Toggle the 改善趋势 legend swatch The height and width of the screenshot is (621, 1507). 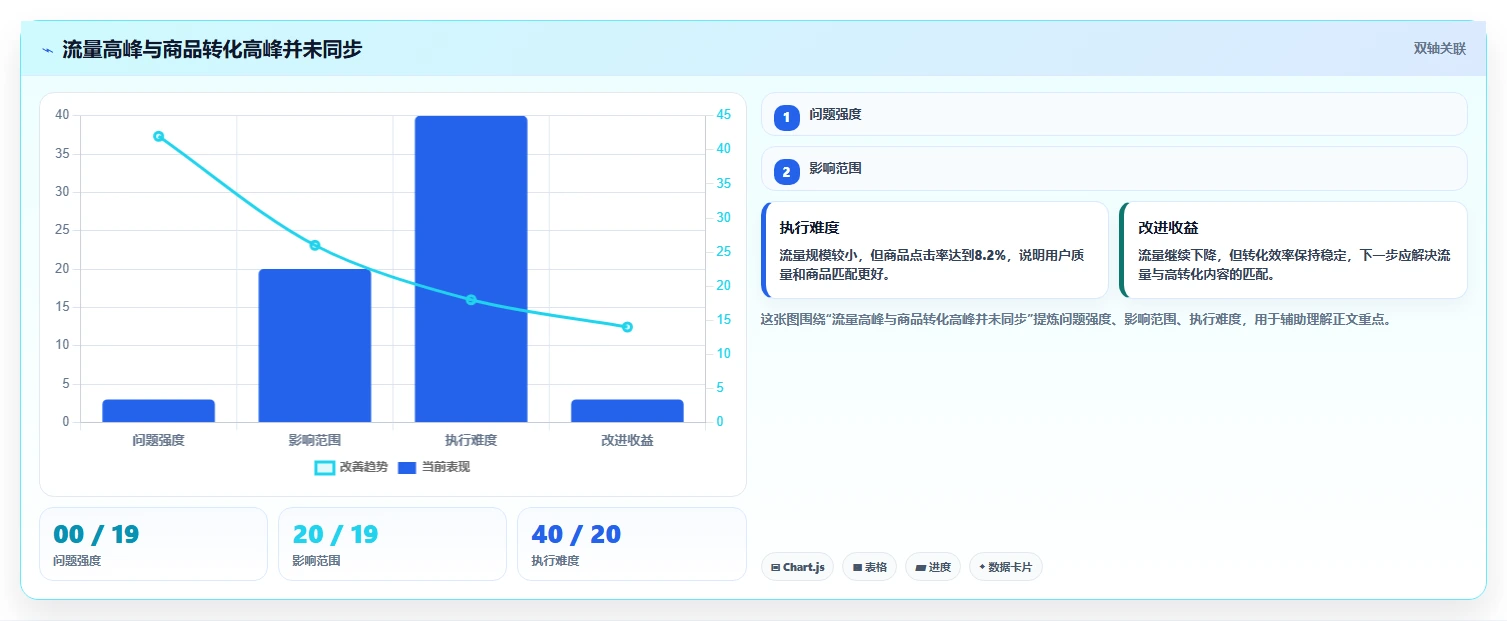324,468
